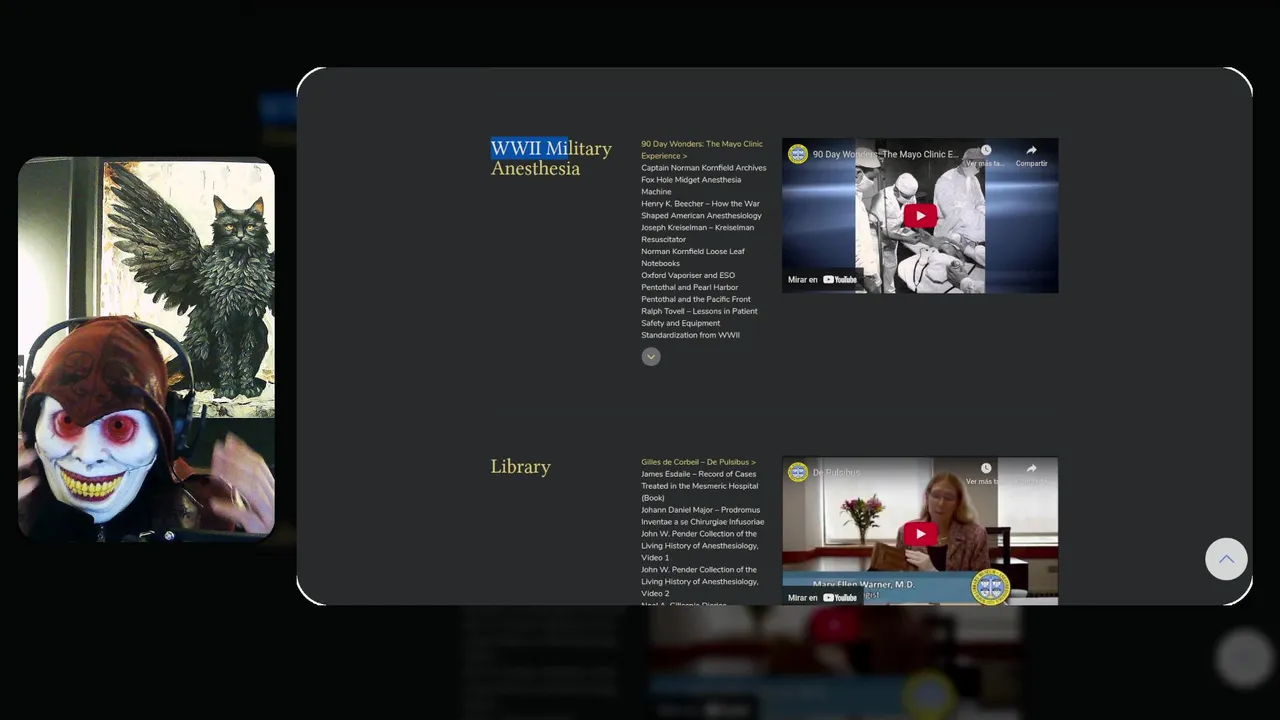Play the De Pulsibus YouTube video
This screenshot has height=720, width=1280.
(920, 534)
